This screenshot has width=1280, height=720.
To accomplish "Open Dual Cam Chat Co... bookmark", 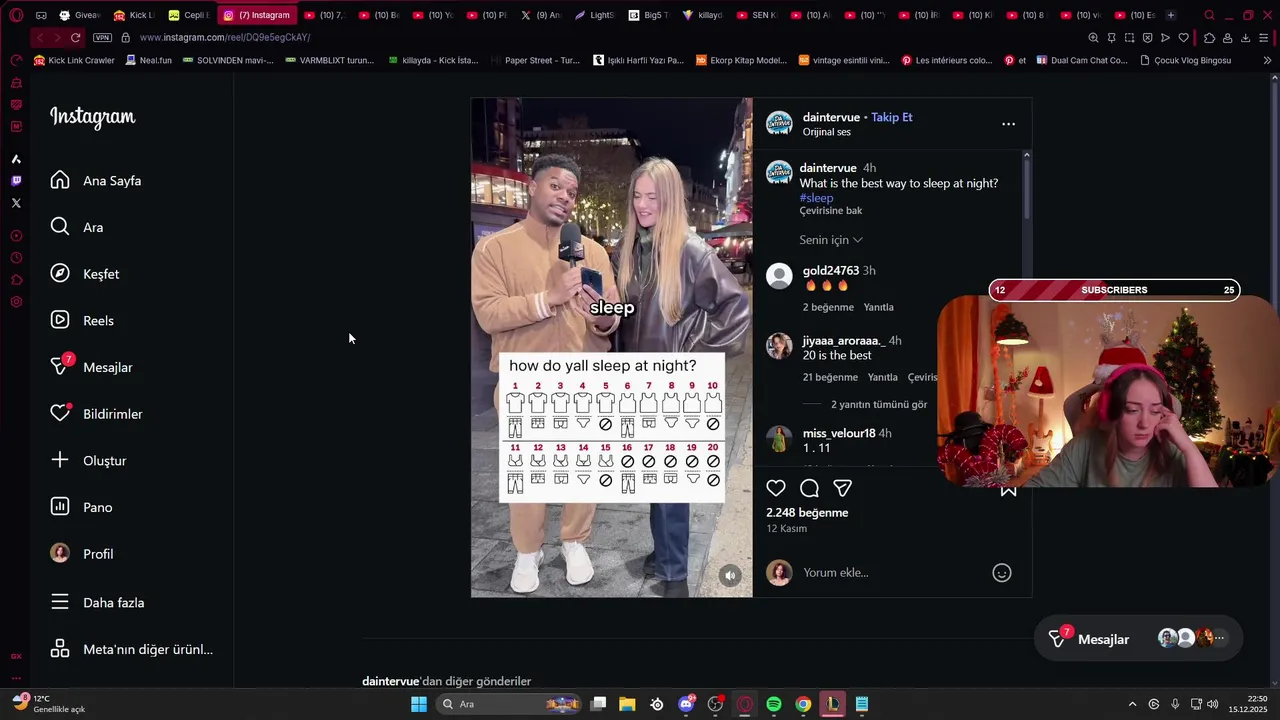I will 1082,60.
